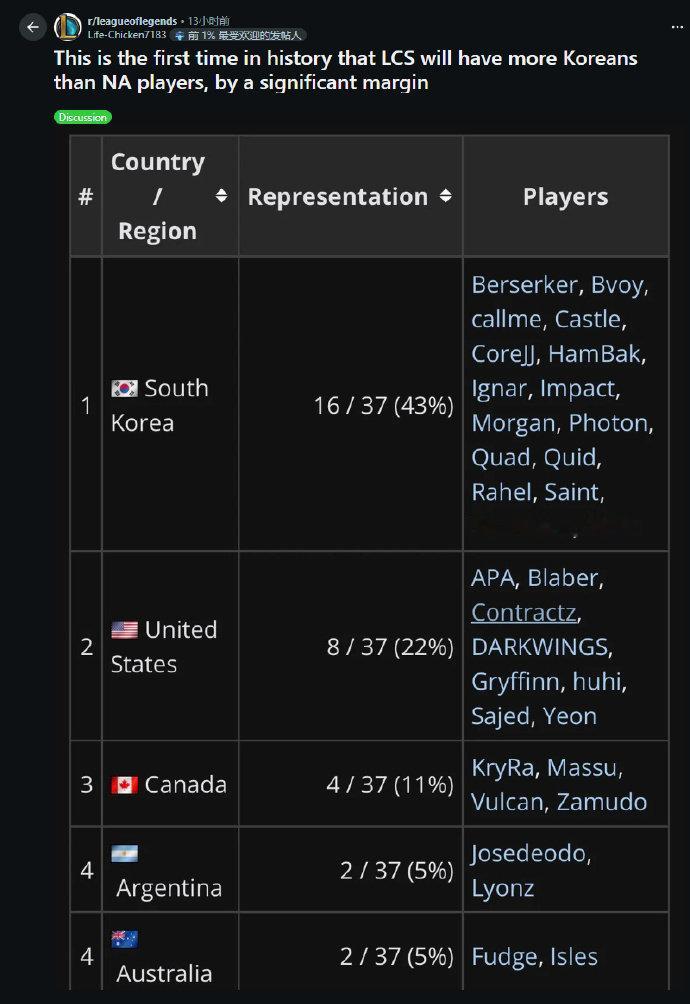Sort table by Representation column
Image resolution: width=690 pixels, height=1004 pixels.
click(x=445, y=197)
